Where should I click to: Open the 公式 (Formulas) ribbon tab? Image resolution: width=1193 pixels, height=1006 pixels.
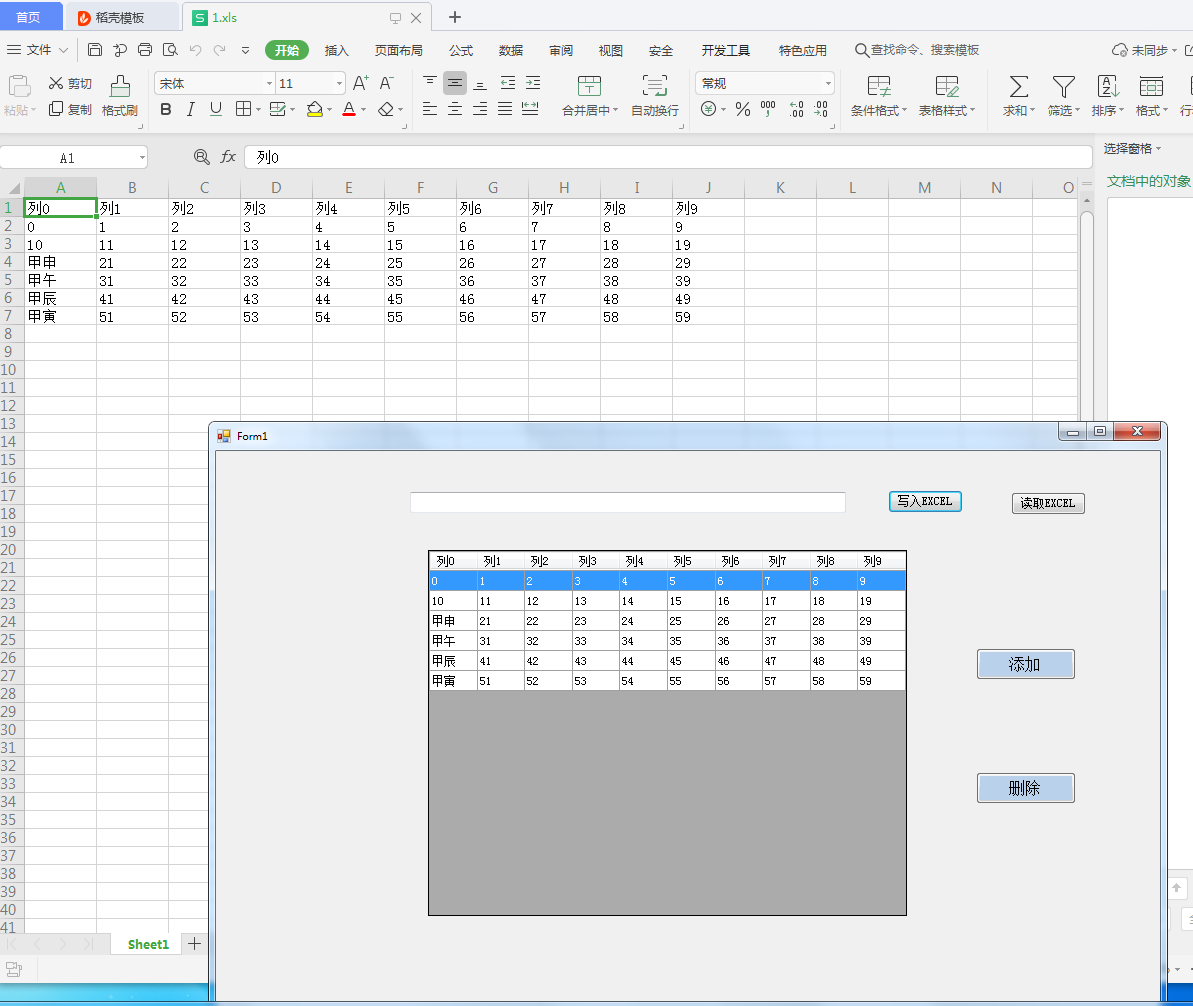pos(461,51)
